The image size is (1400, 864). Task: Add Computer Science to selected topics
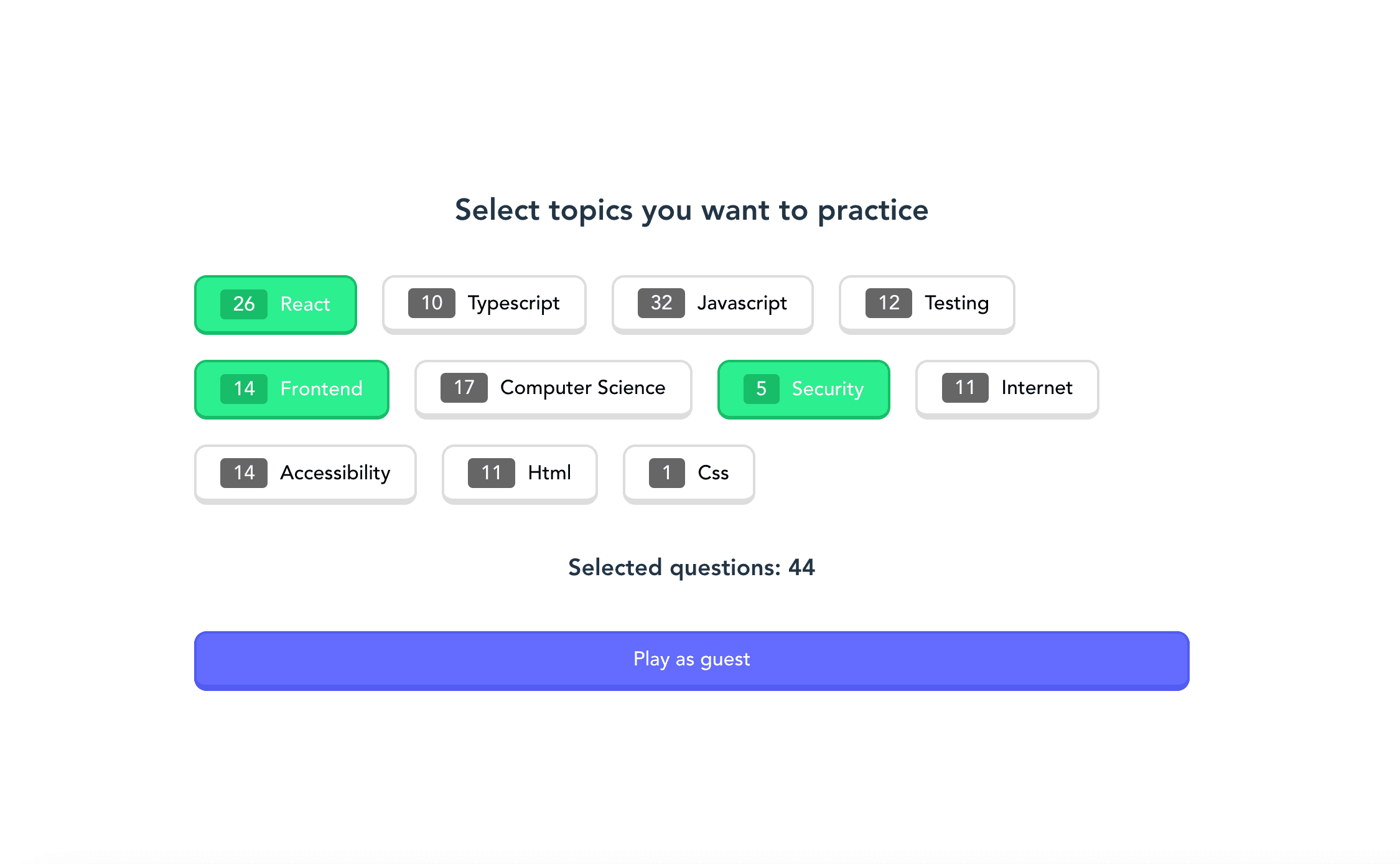(553, 389)
